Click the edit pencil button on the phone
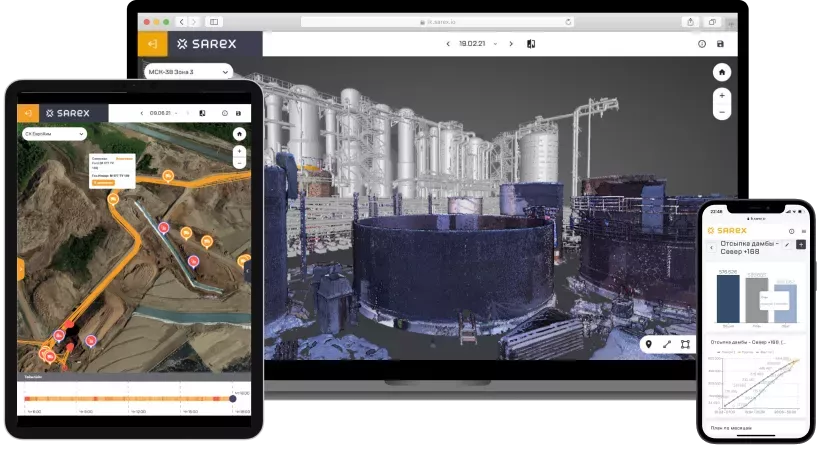The width and height of the screenshot is (820, 455). 787,244
